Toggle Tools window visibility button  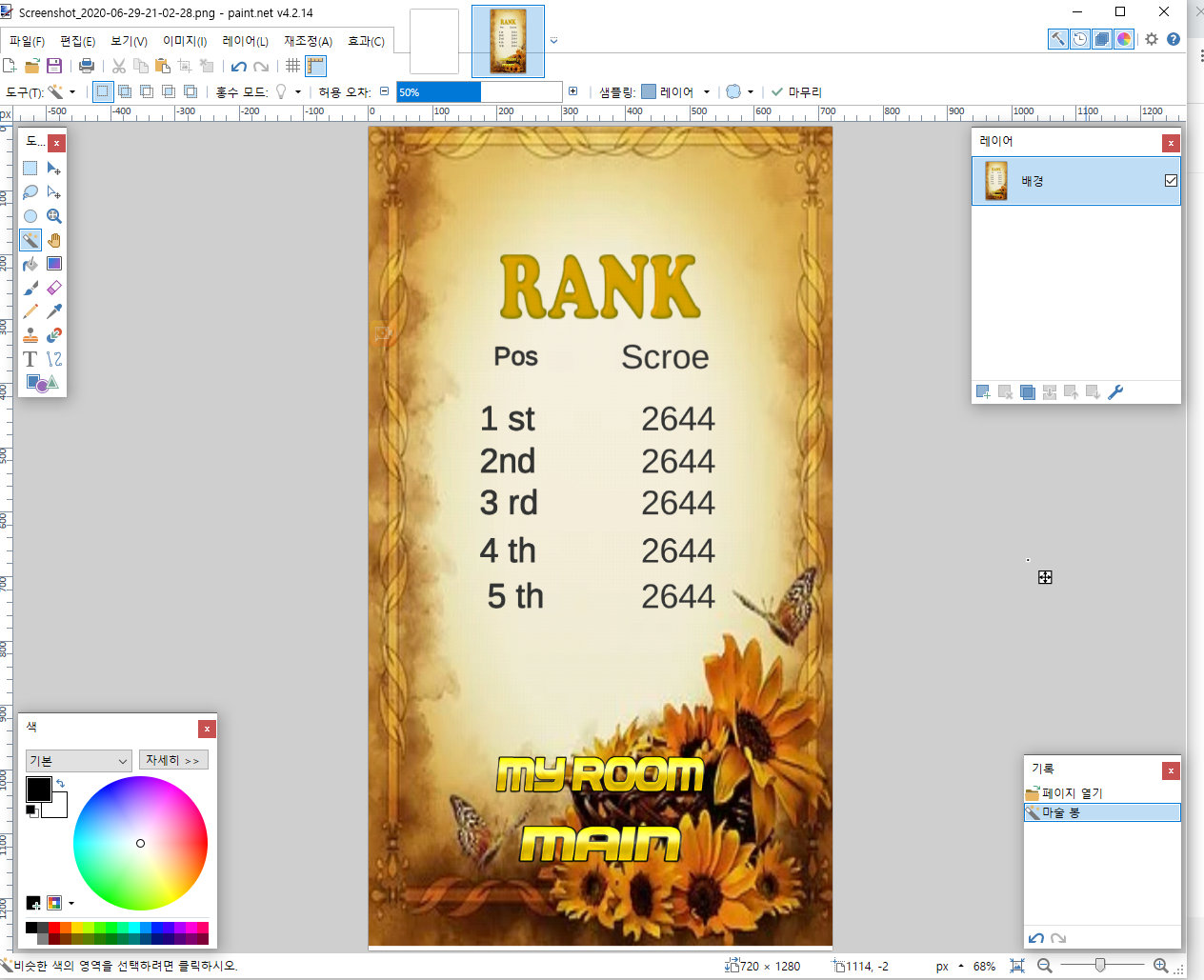point(1057,39)
